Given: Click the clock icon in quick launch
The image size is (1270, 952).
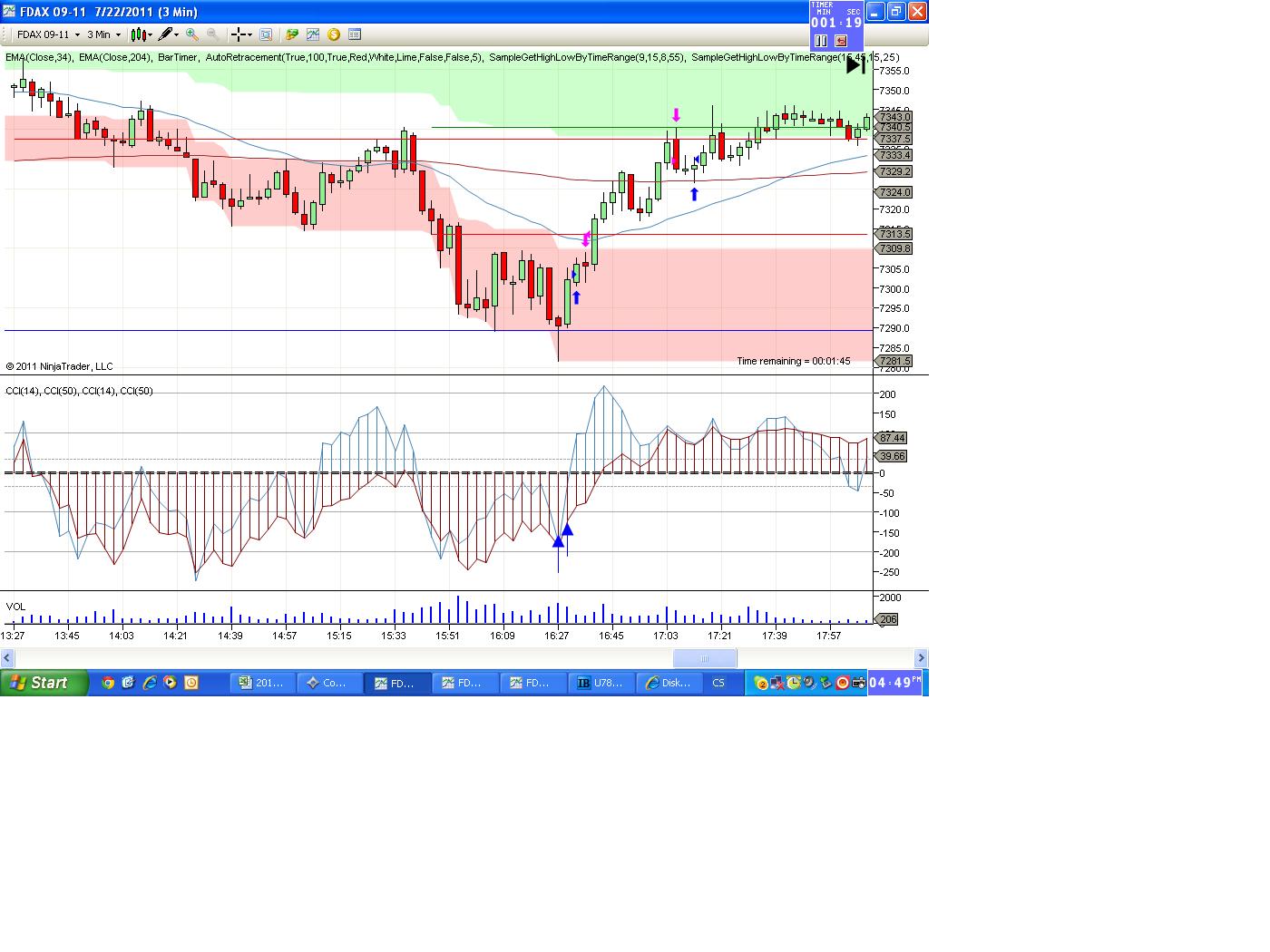Looking at the screenshot, I should click(190, 683).
